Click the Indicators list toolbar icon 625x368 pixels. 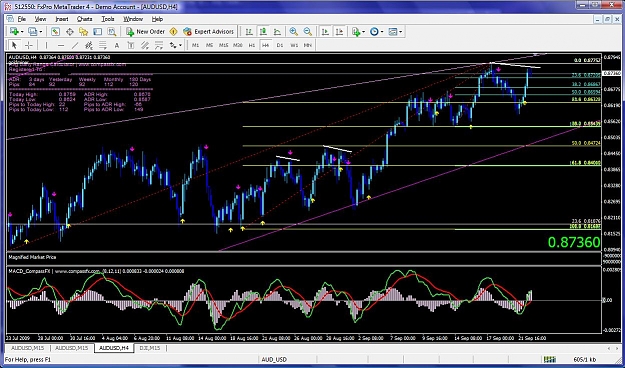pos(356,31)
